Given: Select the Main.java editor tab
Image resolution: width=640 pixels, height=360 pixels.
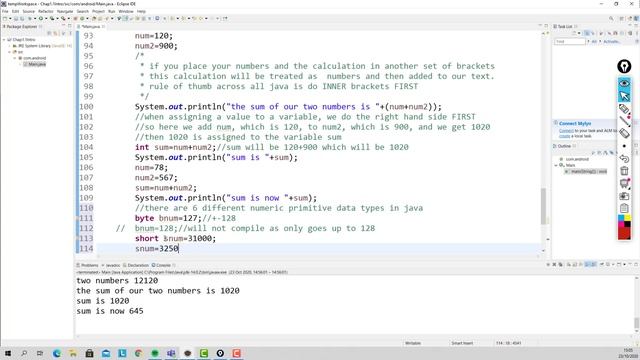Looking at the screenshot, I should (x=91, y=27).
